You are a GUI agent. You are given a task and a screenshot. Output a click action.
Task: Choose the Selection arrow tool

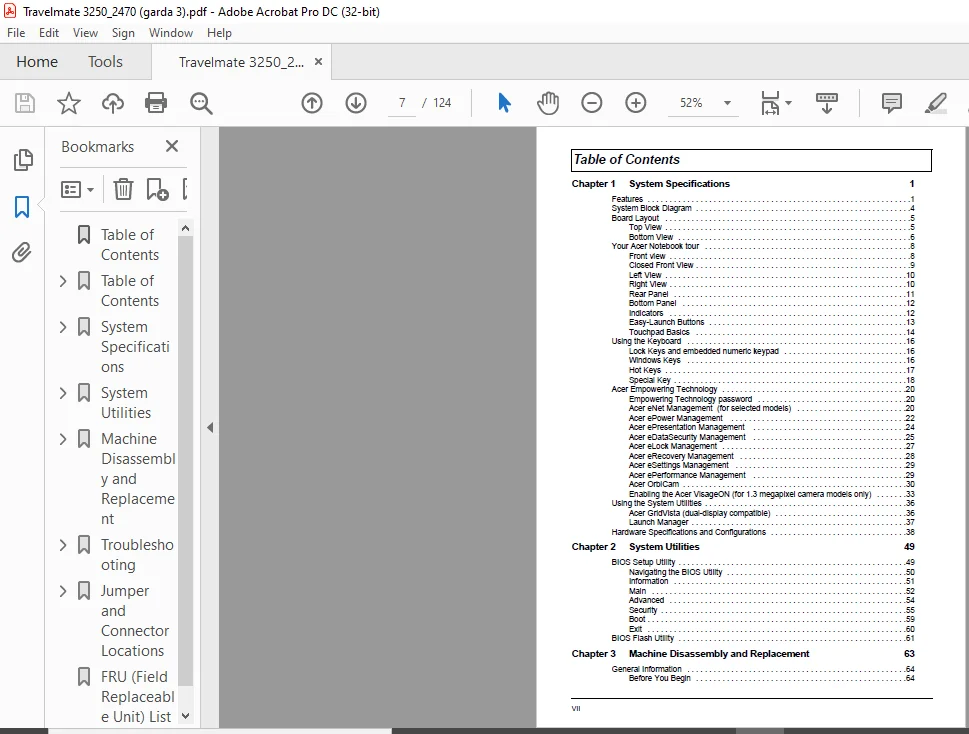point(504,103)
